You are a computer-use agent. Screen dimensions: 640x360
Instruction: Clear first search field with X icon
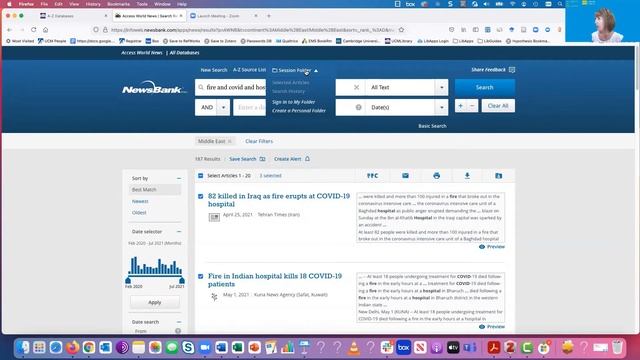(356, 87)
